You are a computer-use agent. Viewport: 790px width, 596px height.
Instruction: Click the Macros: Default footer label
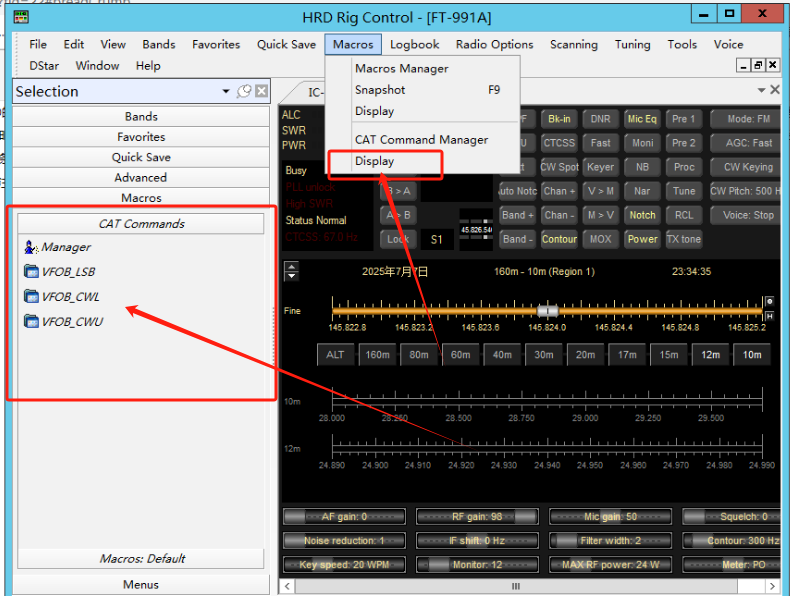pyautogui.click(x=141, y=559)
